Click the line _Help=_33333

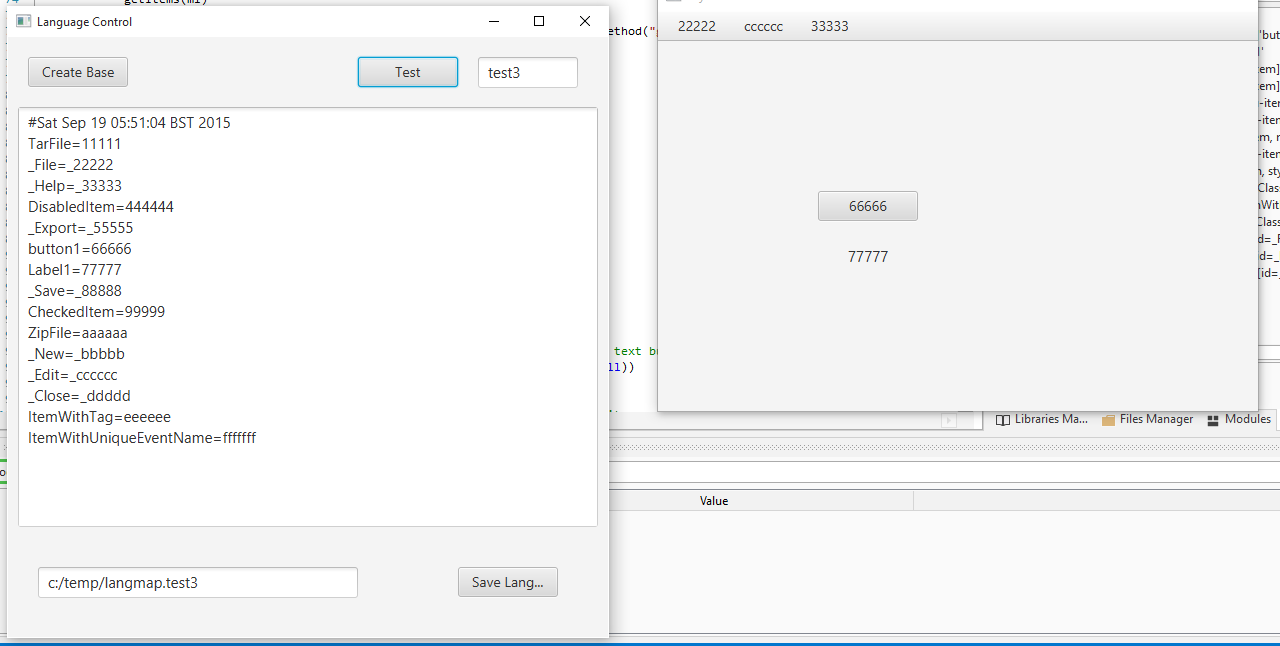tap(75, 186)
